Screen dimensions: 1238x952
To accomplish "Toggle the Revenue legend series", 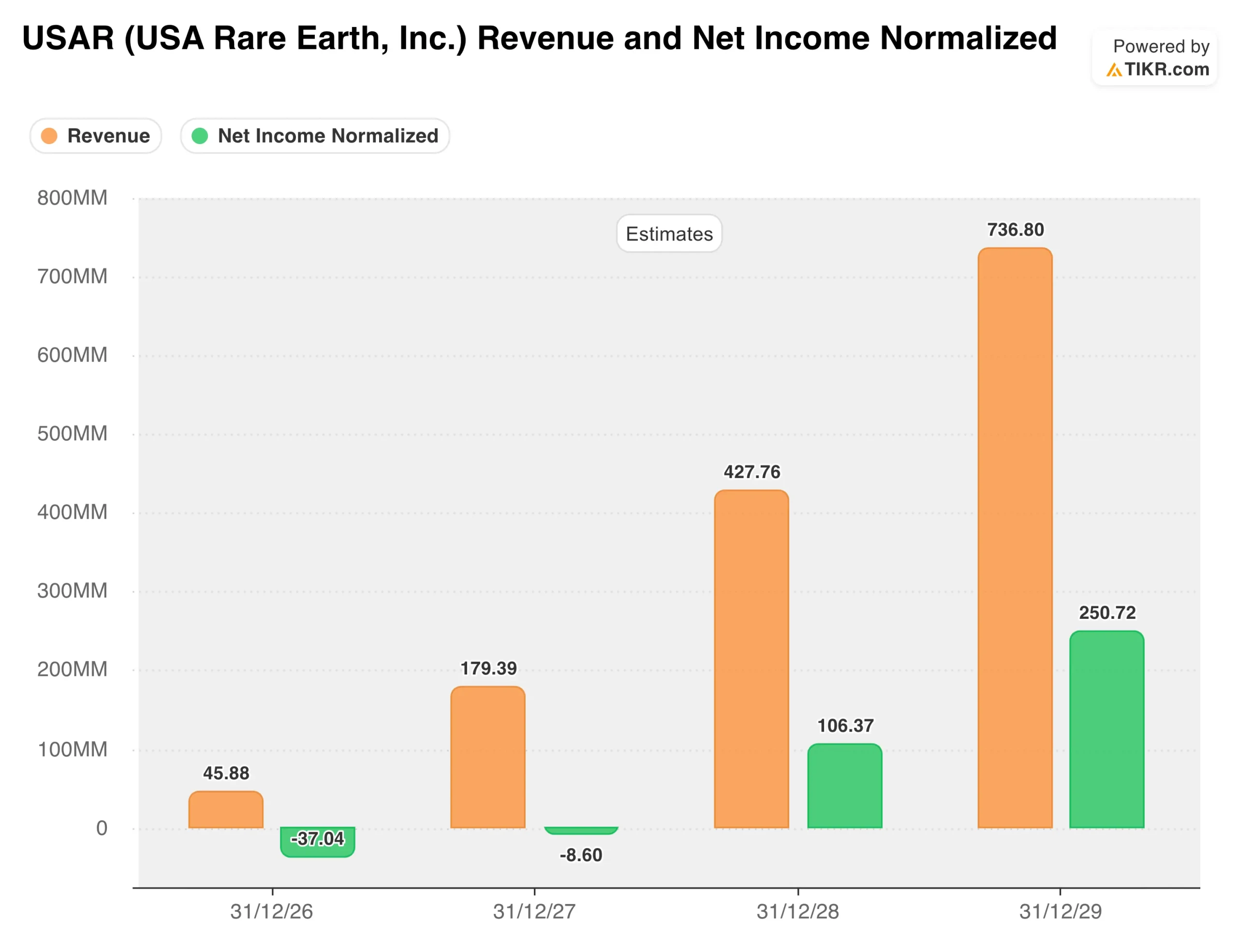I will (x=108, y=136).
